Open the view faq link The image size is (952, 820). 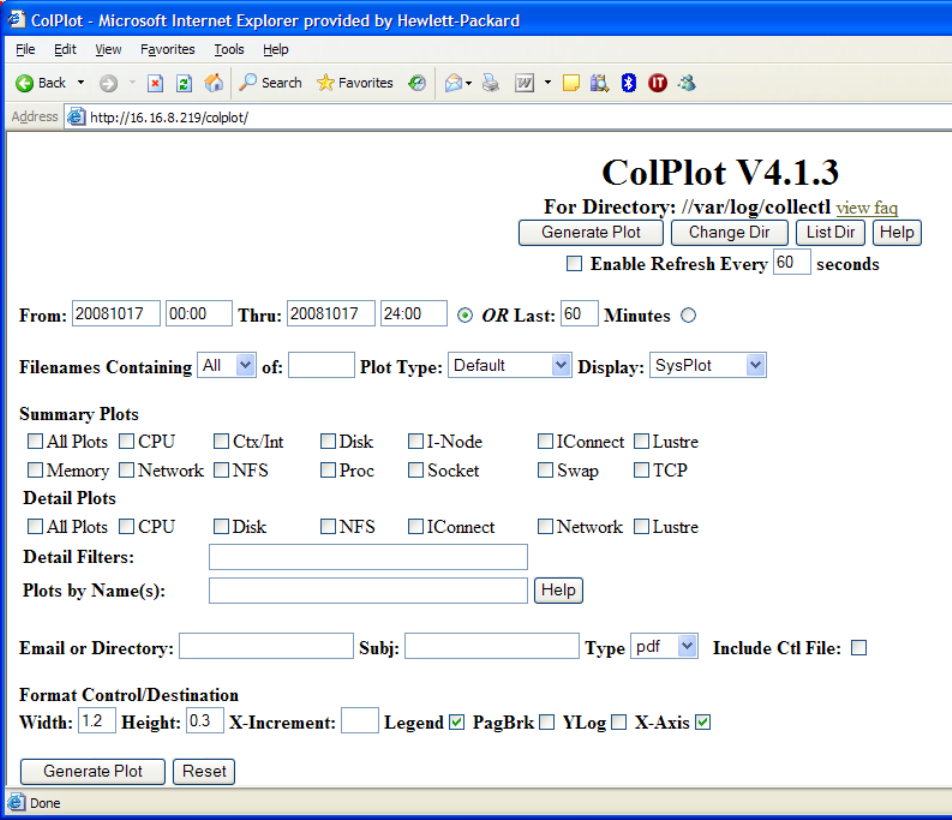pos(866,208)
